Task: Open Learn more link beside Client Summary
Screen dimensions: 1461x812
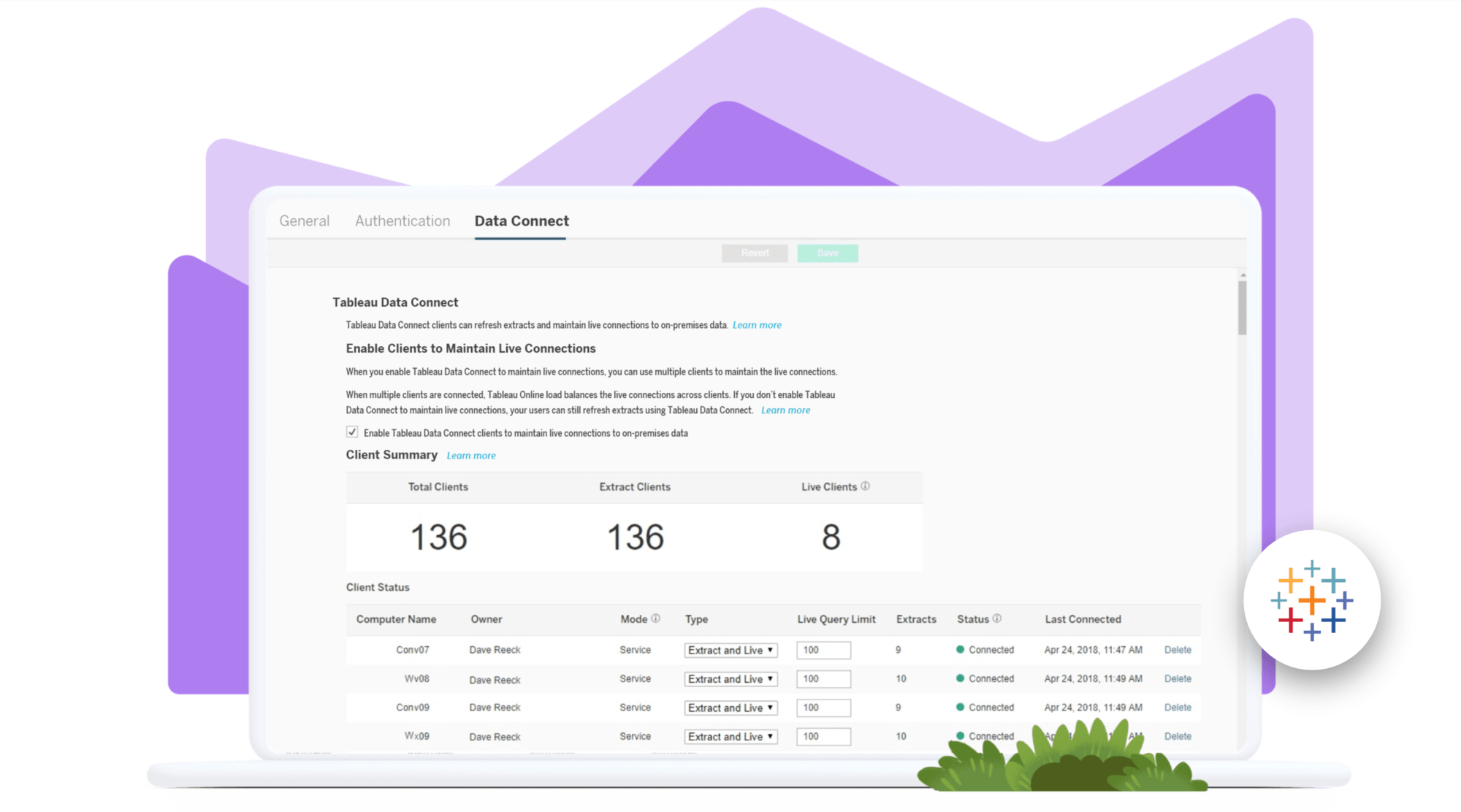Action: 470,456
